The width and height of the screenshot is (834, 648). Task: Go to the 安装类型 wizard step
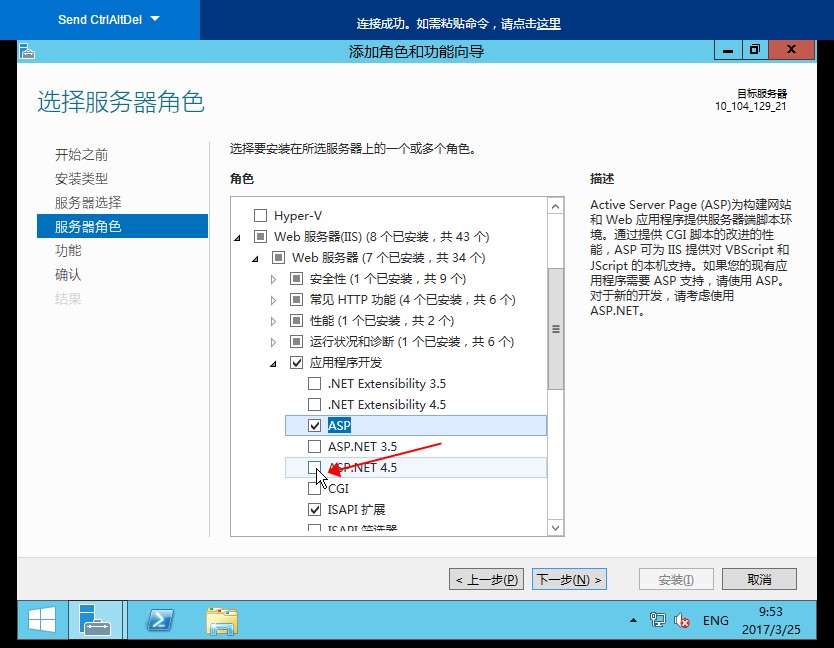coord(81,179)
